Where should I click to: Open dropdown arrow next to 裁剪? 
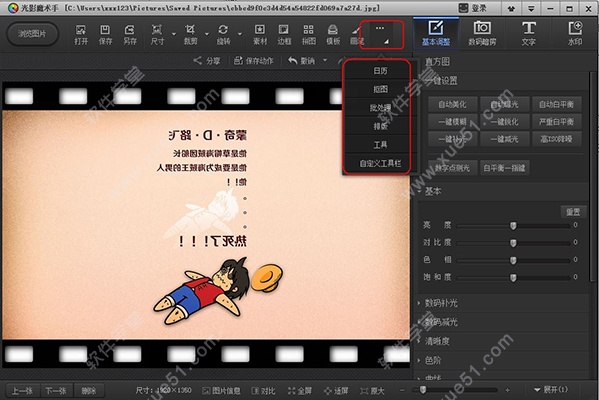pyautogui.click(x=207, y=34)
